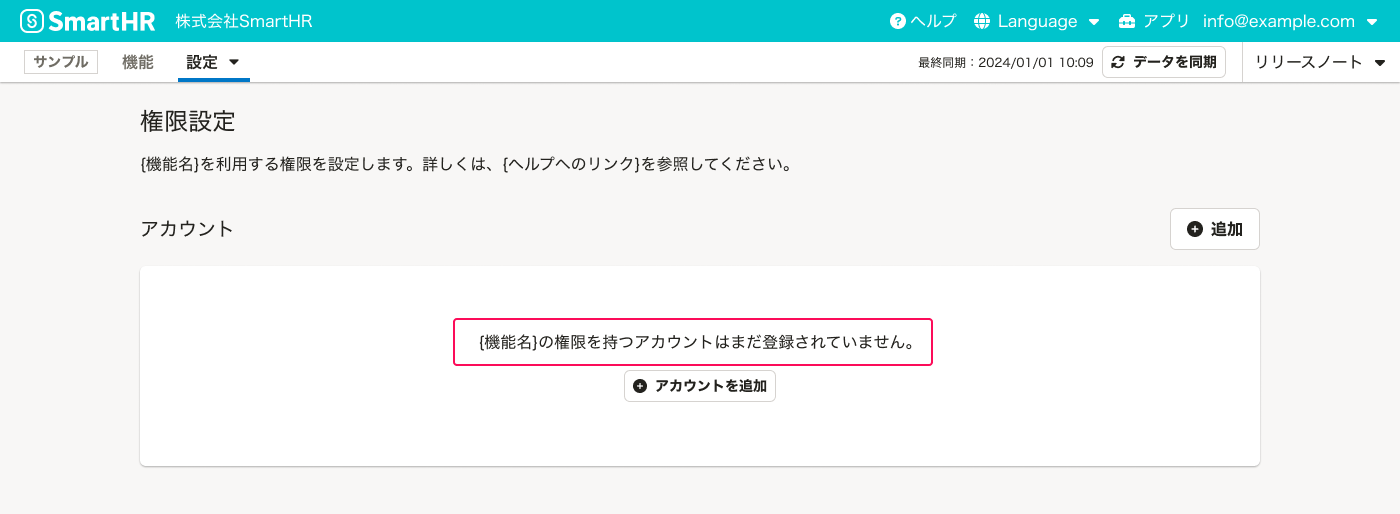Switch to the 機能 tab
The image size is (1400, 514).
point(138,62)
